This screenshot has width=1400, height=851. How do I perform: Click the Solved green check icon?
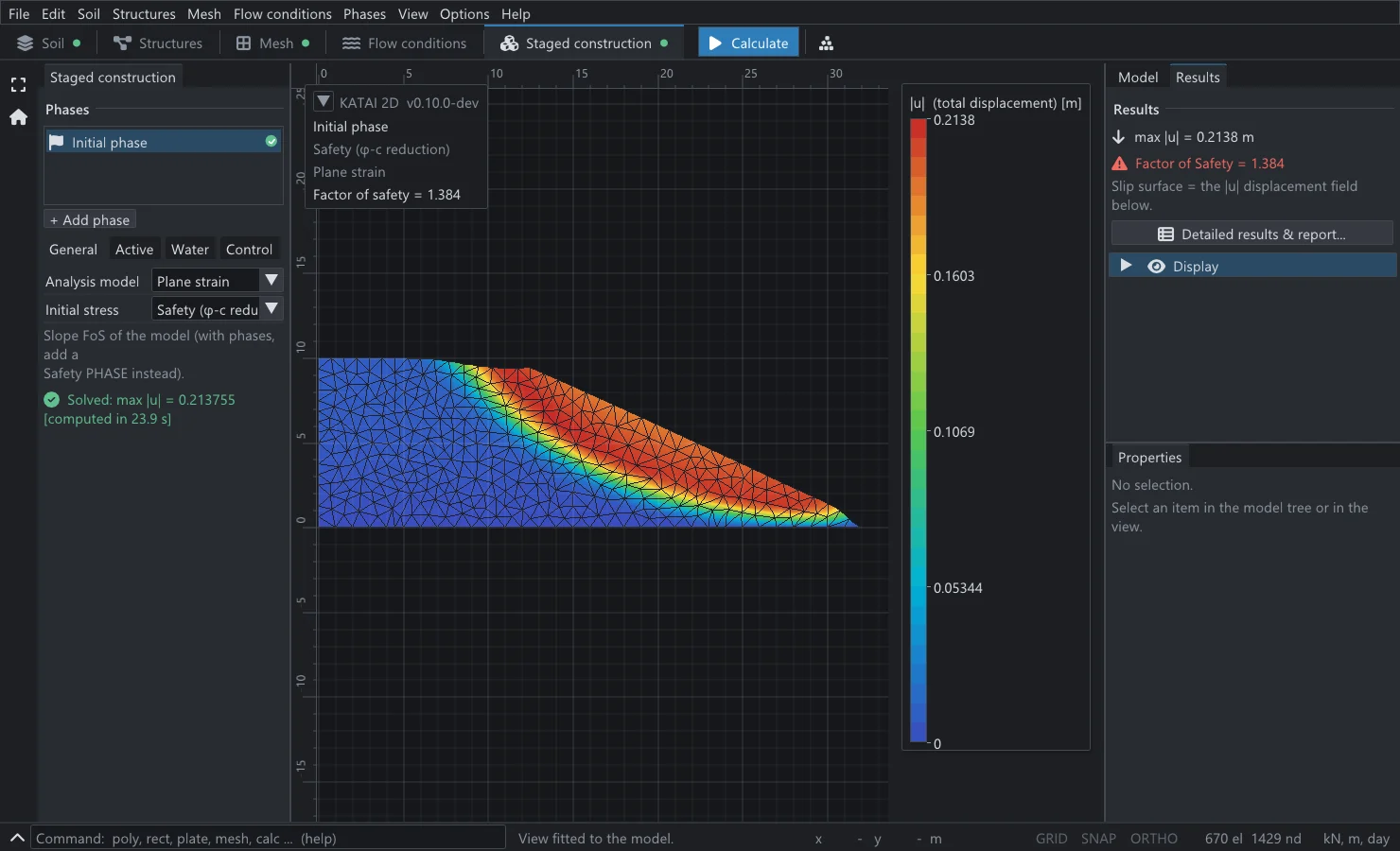pyautogui.click(x=52, y=400)
